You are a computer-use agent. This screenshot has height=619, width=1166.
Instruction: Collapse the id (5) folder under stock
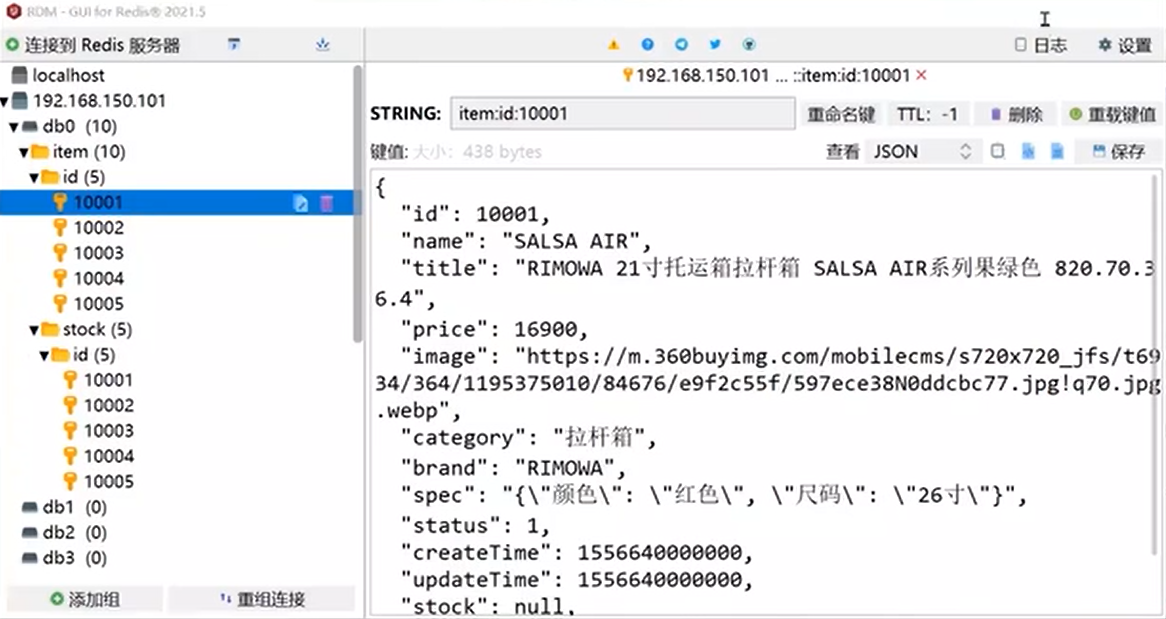click(45, 356)
